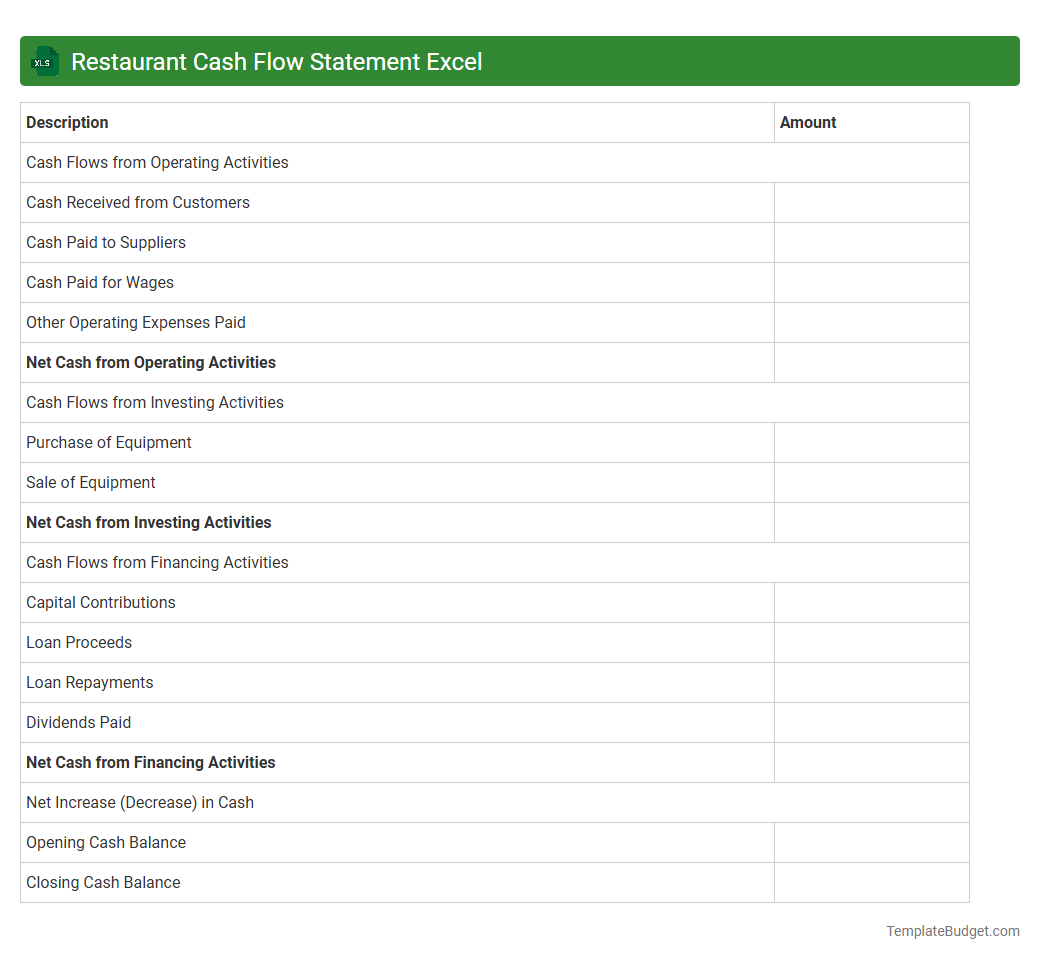This screenshot has width=1040, height=960.
Task: Click the Purchase of Equipment amount cell
Action: point(871,442)
